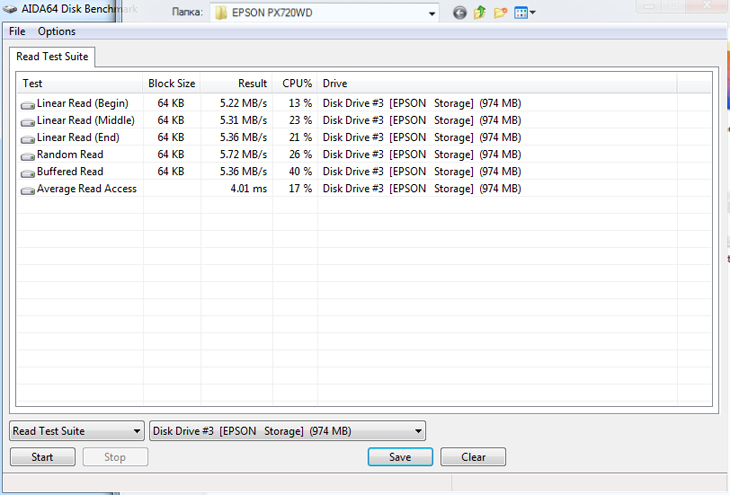
Task: Click the 23 % CPU value
Action: [300, 120]
